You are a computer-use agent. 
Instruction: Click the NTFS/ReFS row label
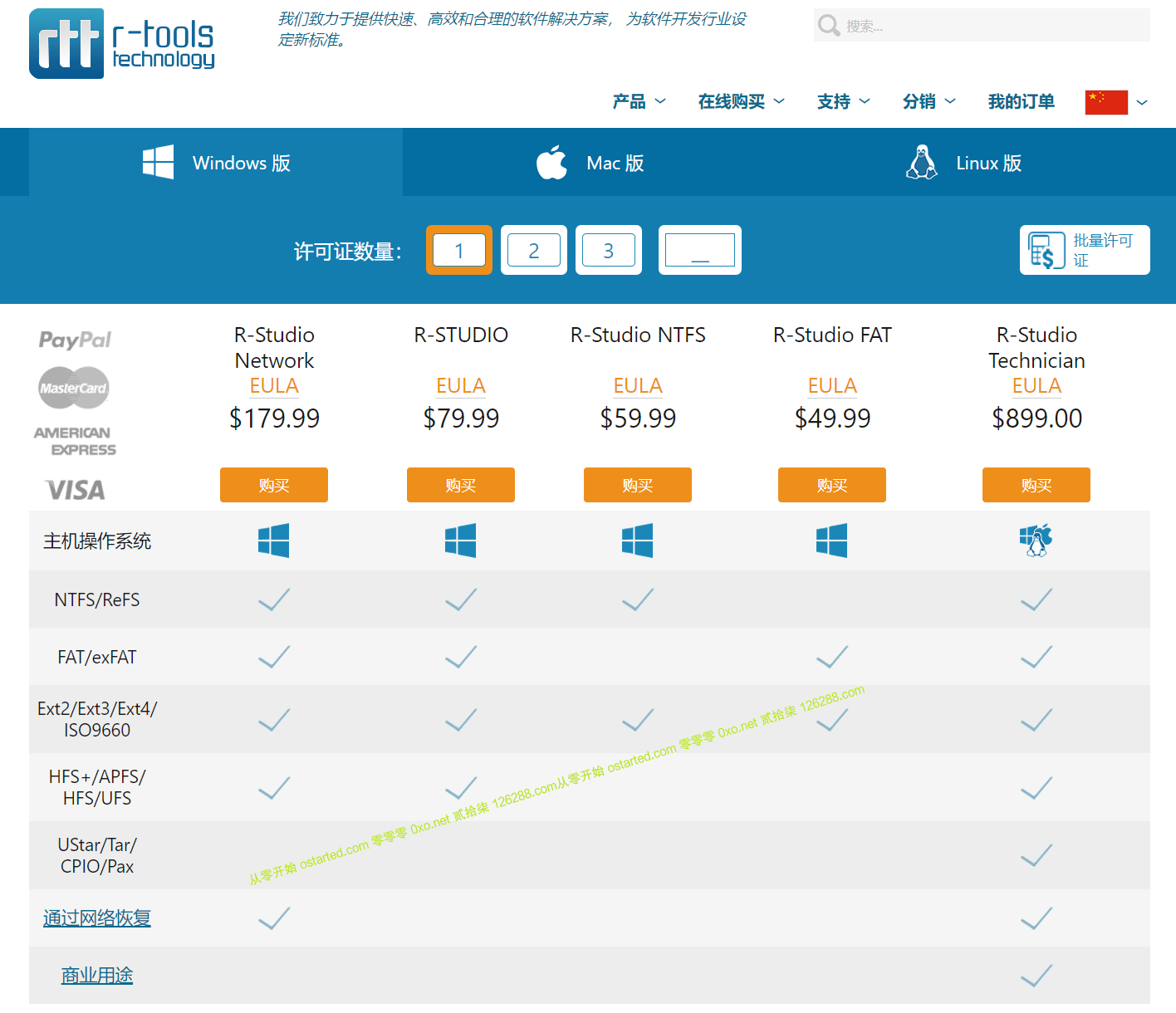[x=97, y=599]
